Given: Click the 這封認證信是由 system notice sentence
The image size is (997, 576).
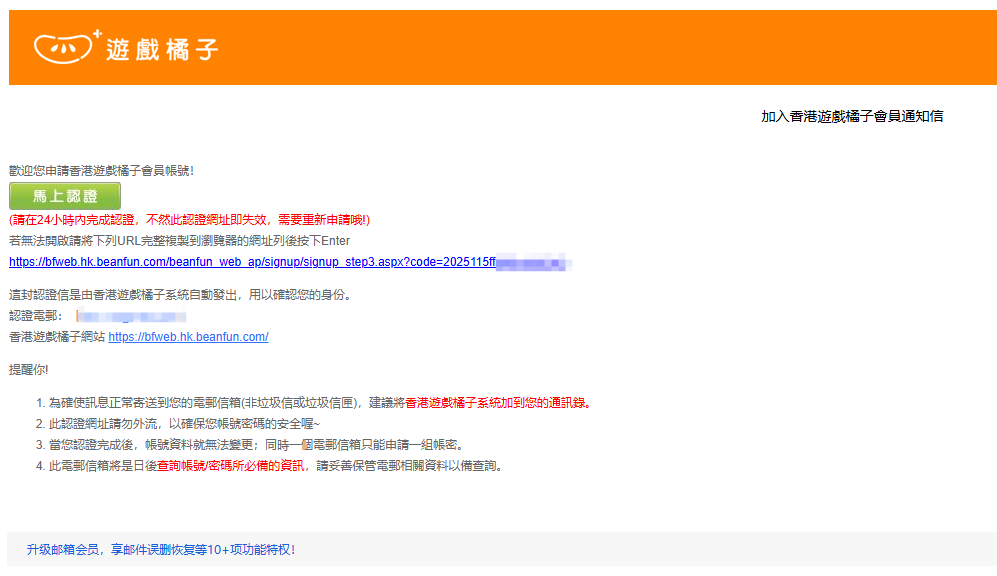Looking at the screenshot, I should pos(179,295).
